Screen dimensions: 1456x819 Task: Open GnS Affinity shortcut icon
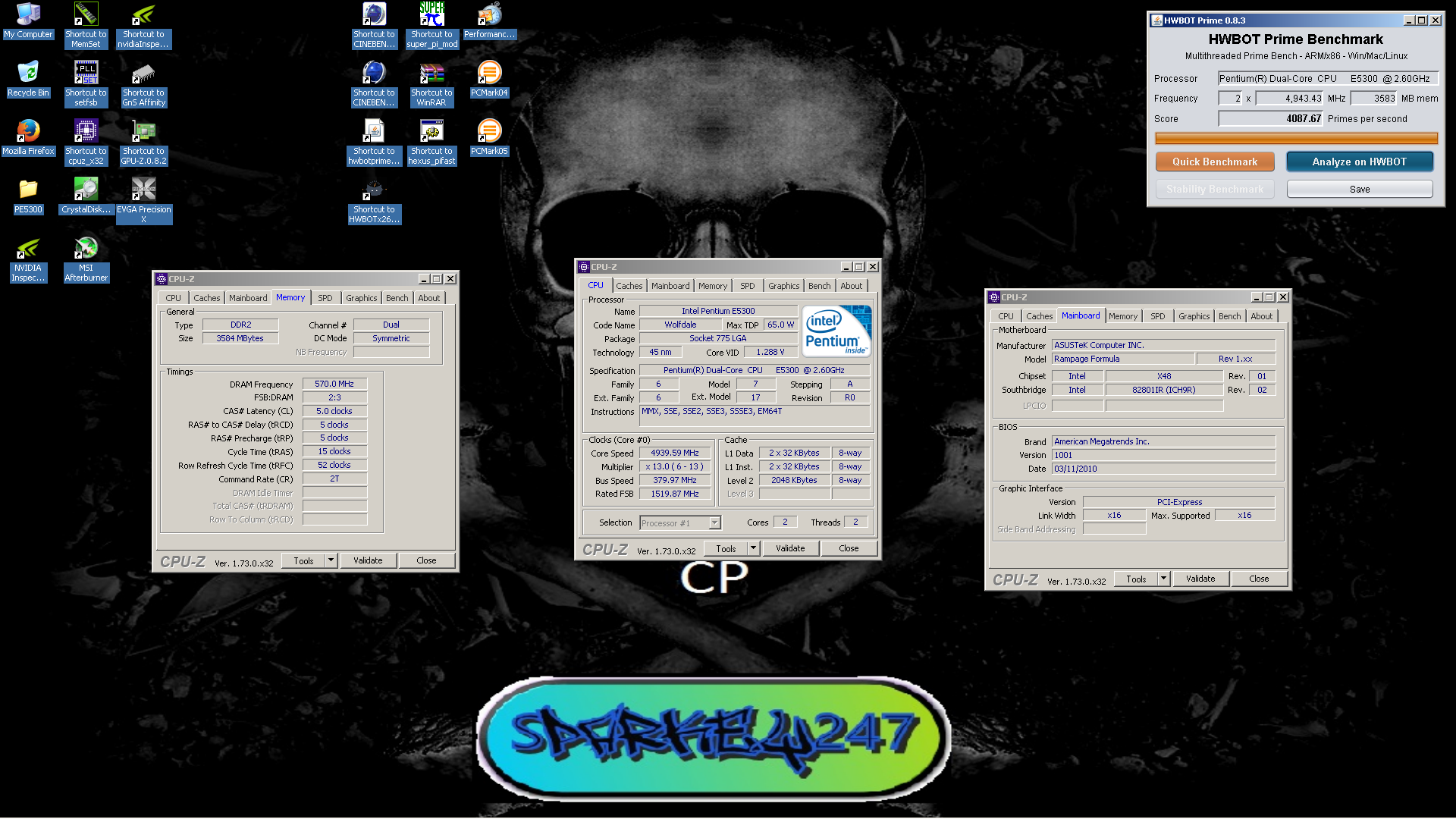coord(143,83)
